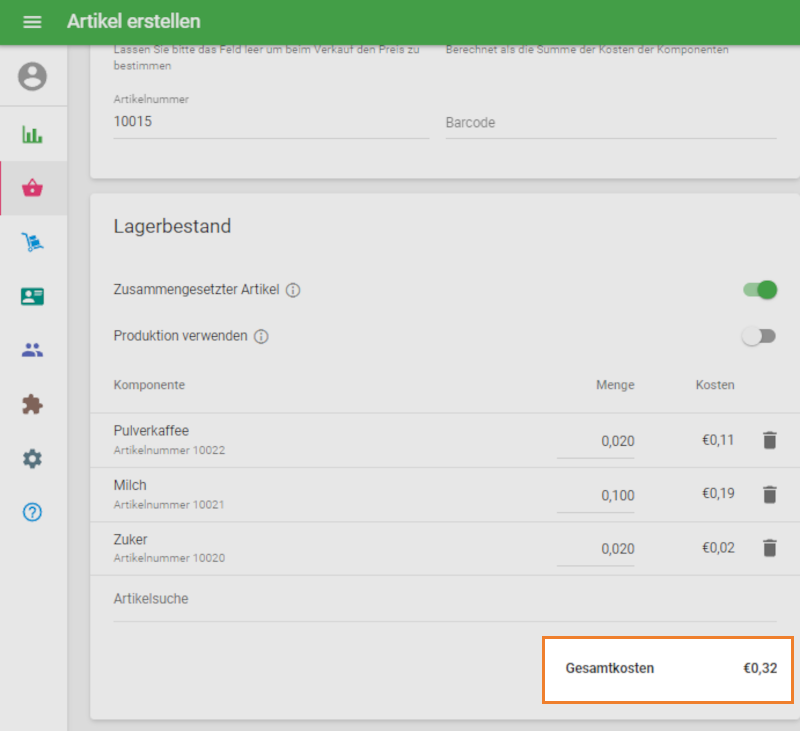Screen dimensions: 800x731
Task: Delete the Pulverkaffee component
Action: (769, 440)
